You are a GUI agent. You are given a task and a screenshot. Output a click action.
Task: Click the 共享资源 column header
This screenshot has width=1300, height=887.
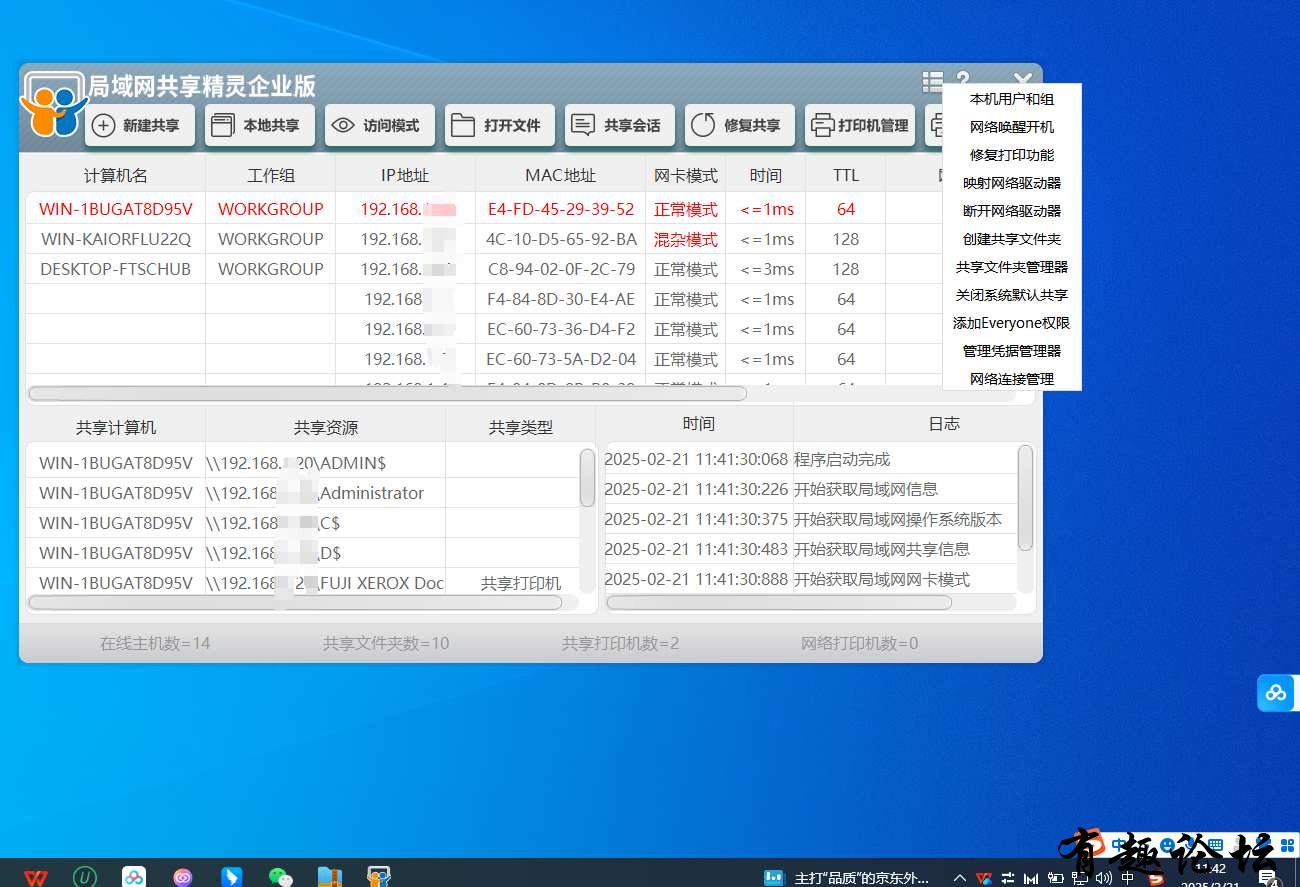(326, 427)
